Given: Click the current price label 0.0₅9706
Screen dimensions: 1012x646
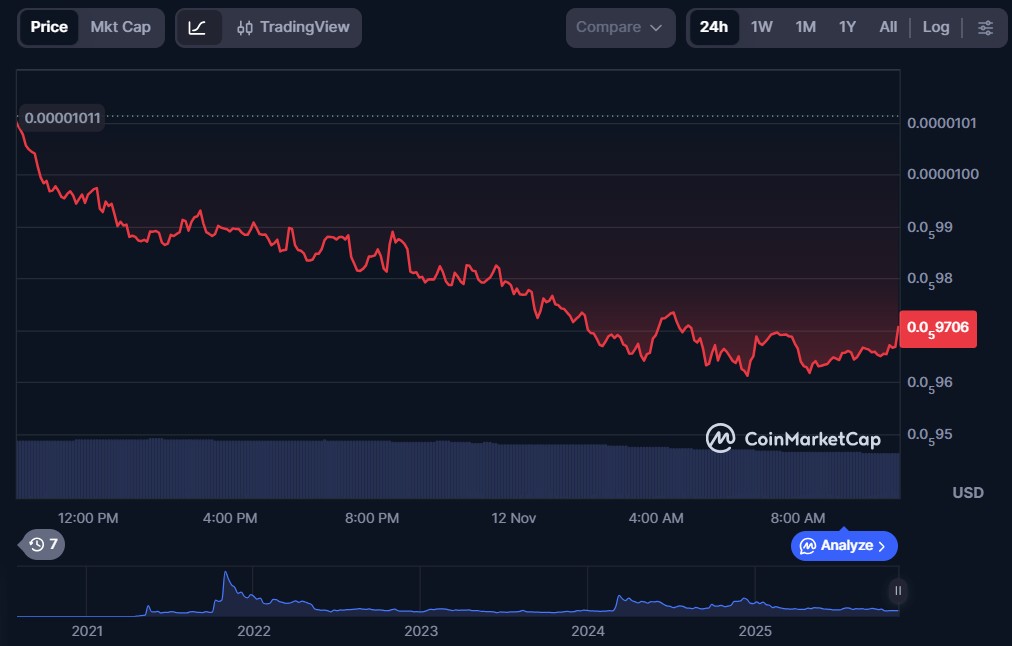Looking at the screenshot, I should tap(938, 327).
